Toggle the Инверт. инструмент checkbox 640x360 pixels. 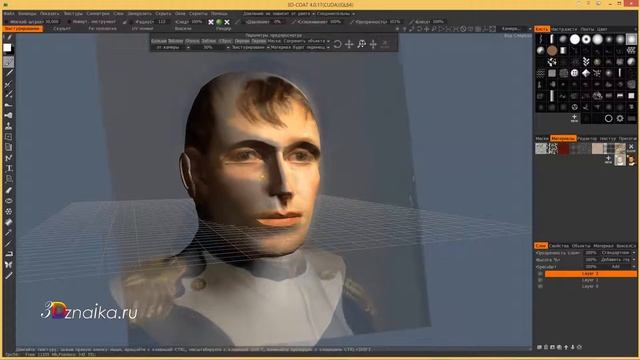pos(69,22)
